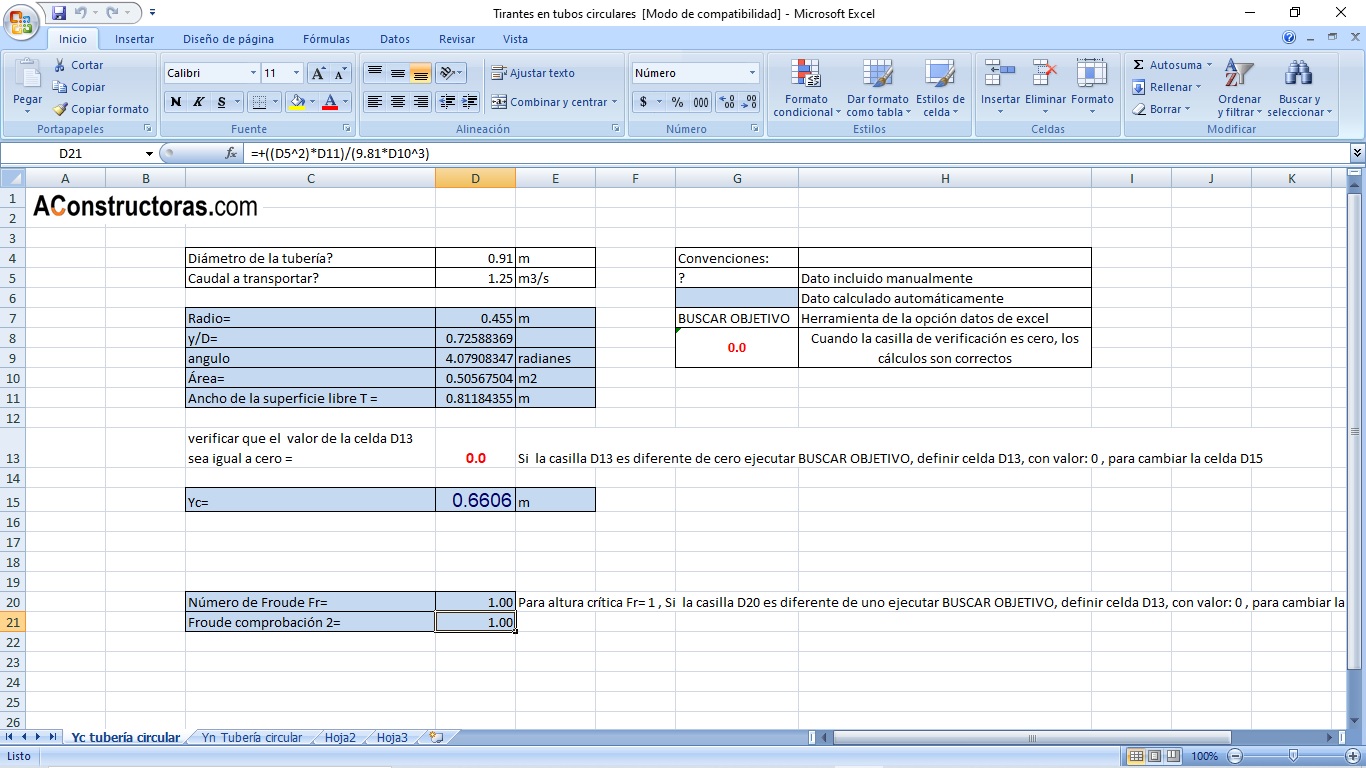Screen dimensions: 1366x768
Task: Decrease font size with the small A
Action: tap(340, 73)
